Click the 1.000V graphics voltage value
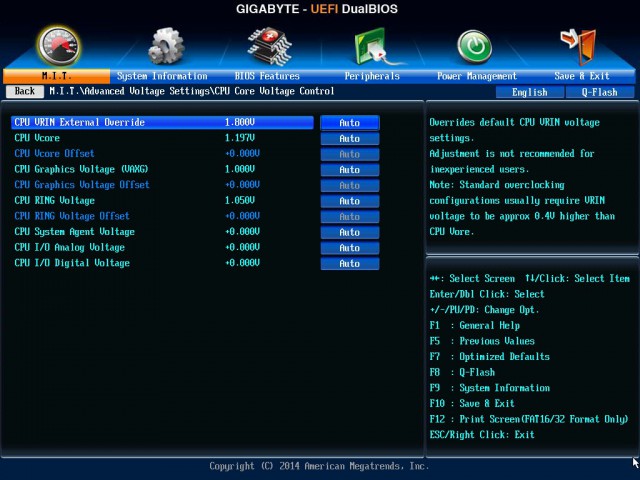Image resolution: width=640 pixels, height=480 pixels. [x=240, y=169]
